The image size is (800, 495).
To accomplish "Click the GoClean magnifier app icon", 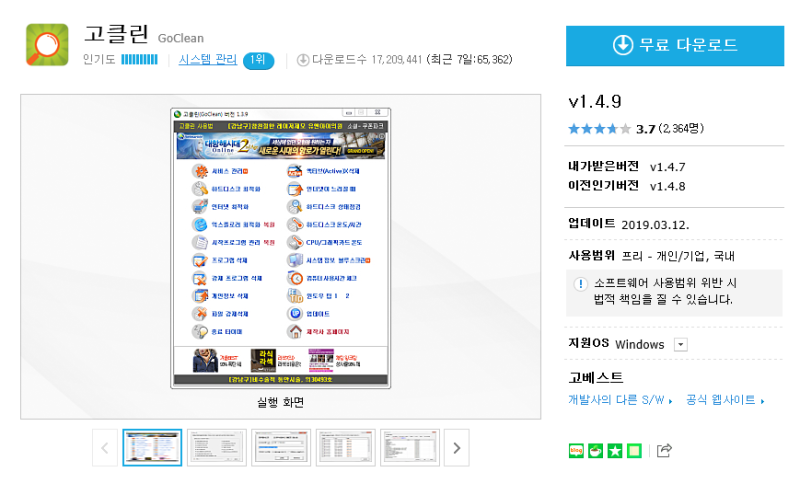I will [x=47, y=45].
